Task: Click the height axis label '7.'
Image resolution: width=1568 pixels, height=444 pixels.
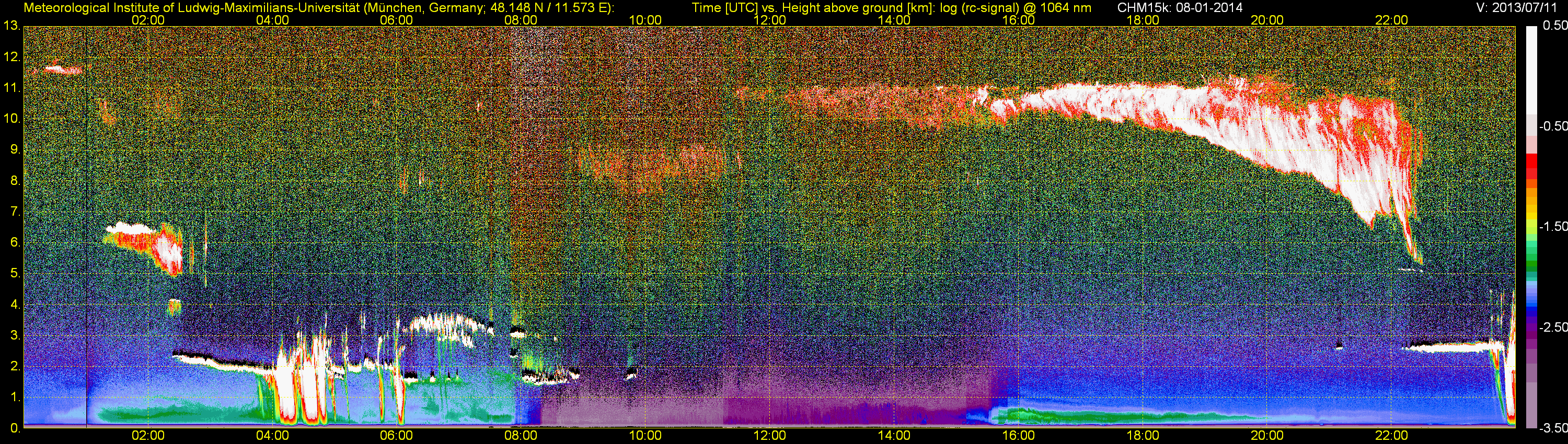Action: 15,212
